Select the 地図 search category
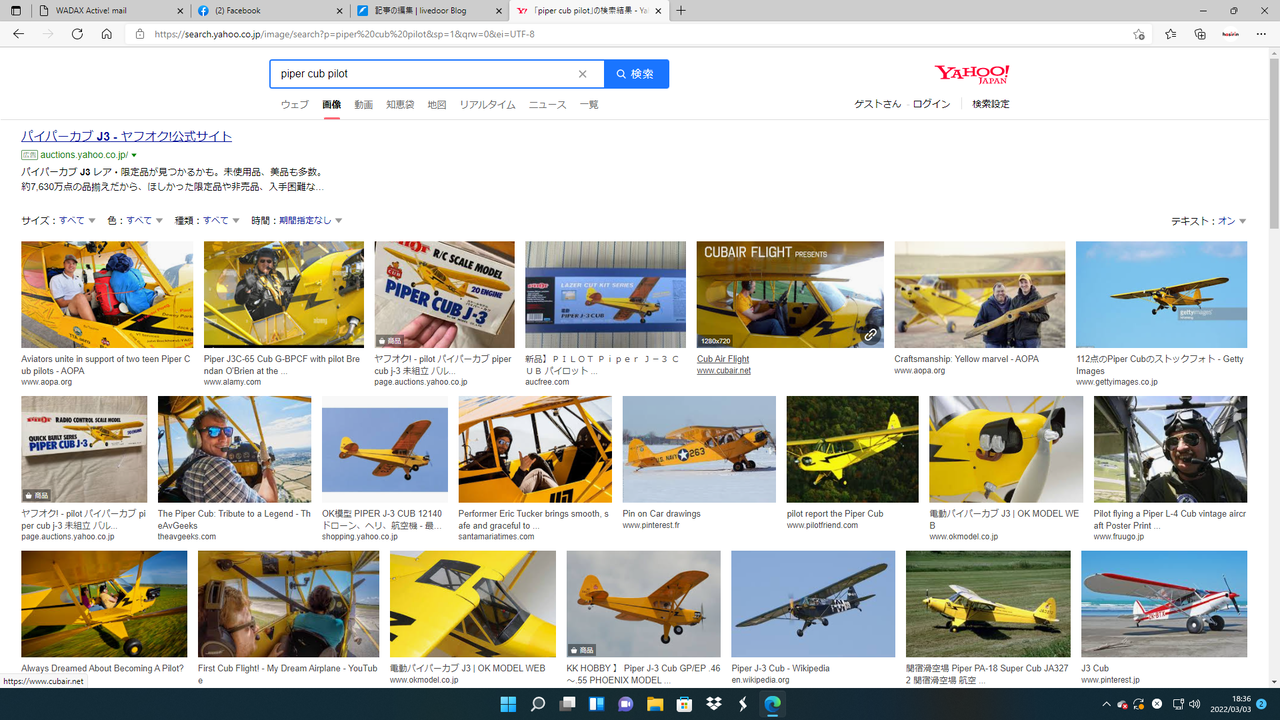Screen dimensions: 1280x720 pos(437,105)
